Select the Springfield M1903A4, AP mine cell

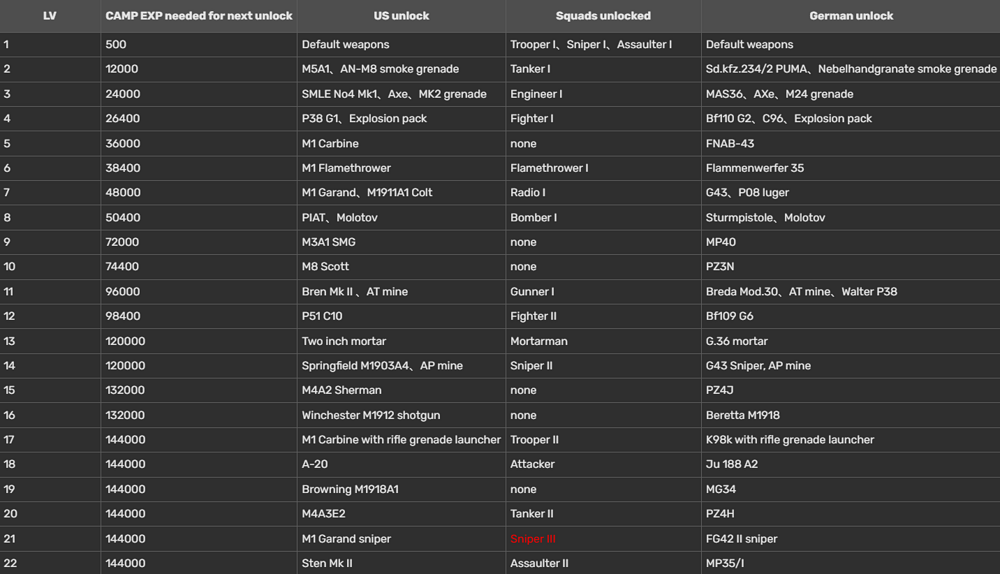[401, 365]
